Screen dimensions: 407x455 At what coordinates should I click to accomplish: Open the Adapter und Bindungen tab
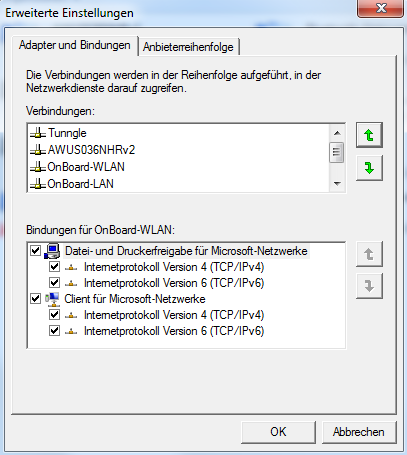[75, 45]
